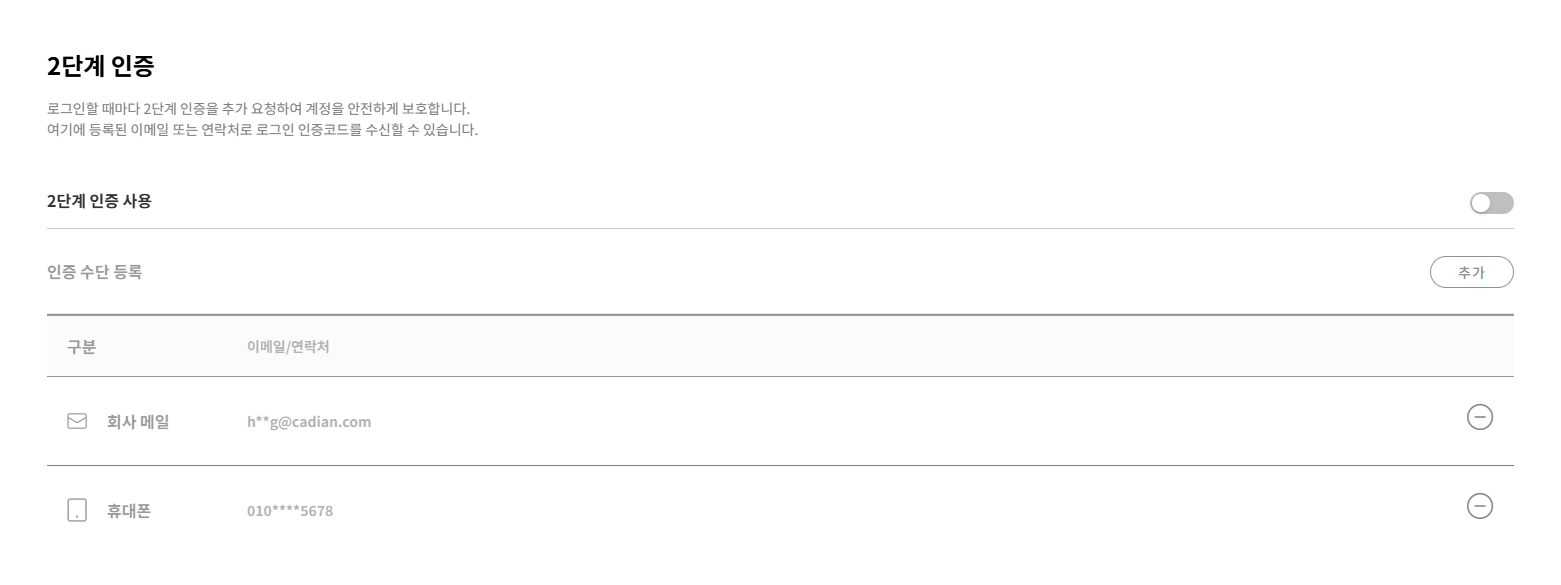
Task: Select the 회사 메일 row label
Action: pos(138,421)
